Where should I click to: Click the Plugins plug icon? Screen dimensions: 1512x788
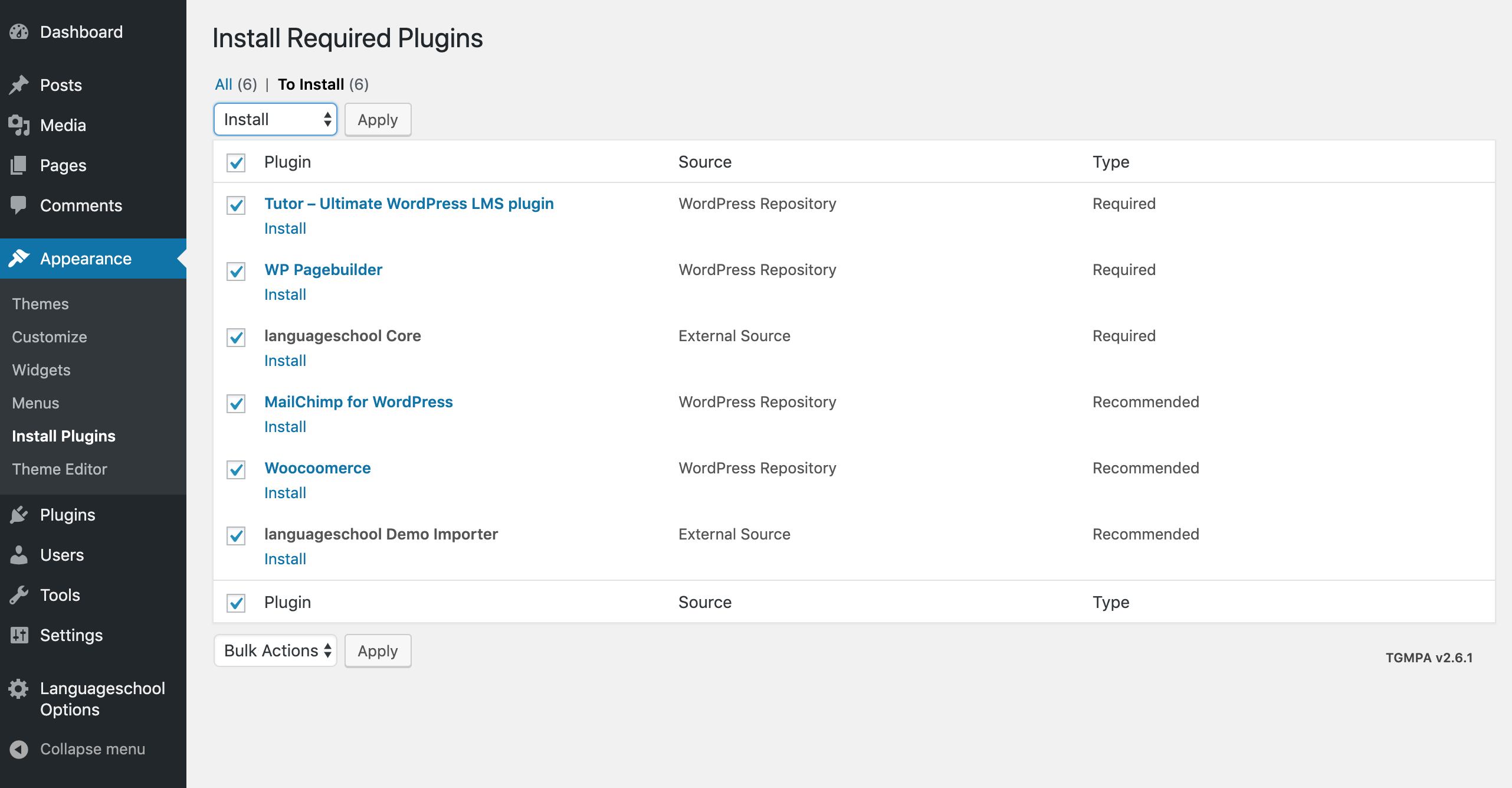(19, 515)
